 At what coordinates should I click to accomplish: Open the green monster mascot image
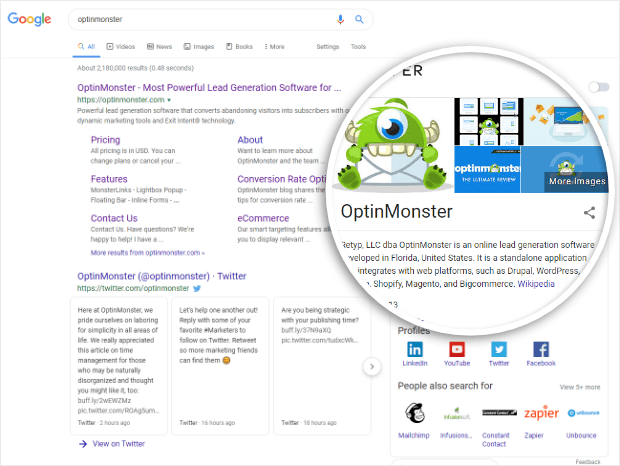[x=393, y=145]
